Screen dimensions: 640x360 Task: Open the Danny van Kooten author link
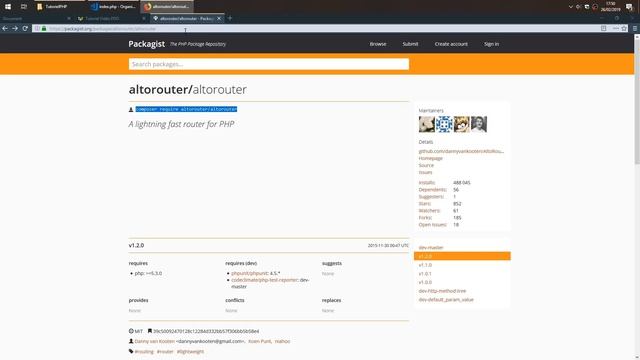[155, 341]
